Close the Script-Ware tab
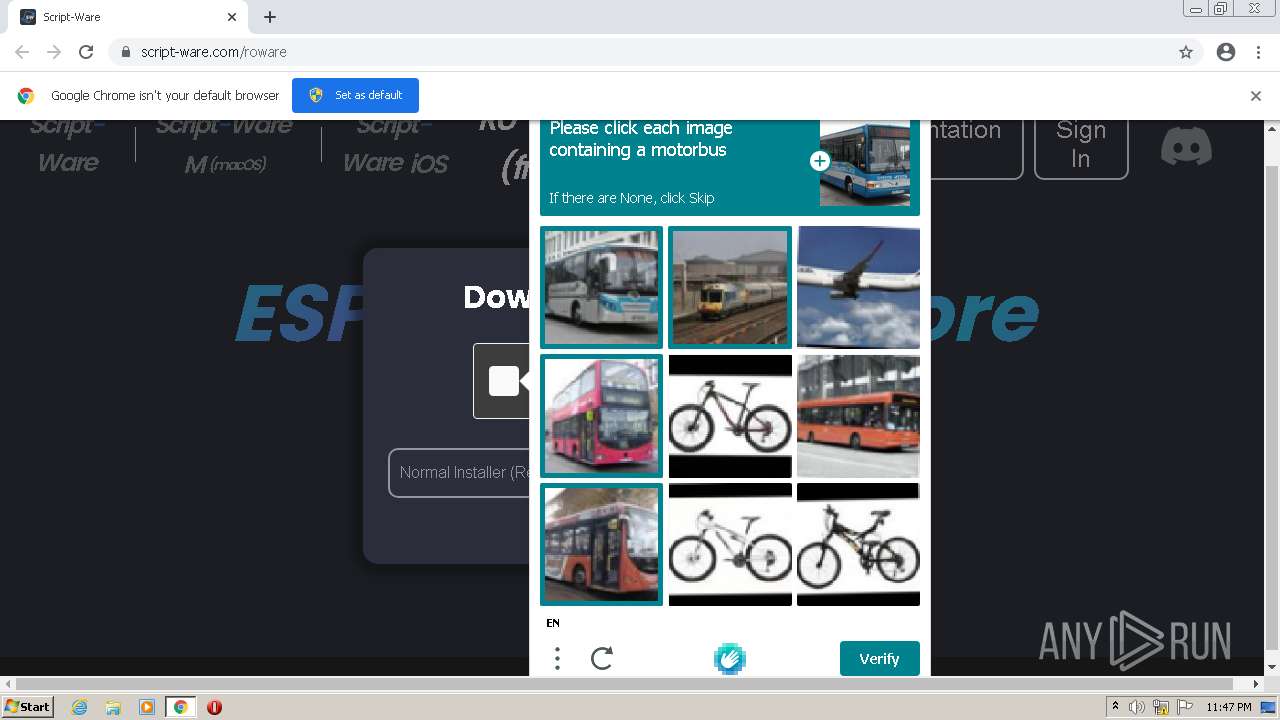The width and height of the screenshot is (1280, 720). pyautogui.click(x=232, y=17)
